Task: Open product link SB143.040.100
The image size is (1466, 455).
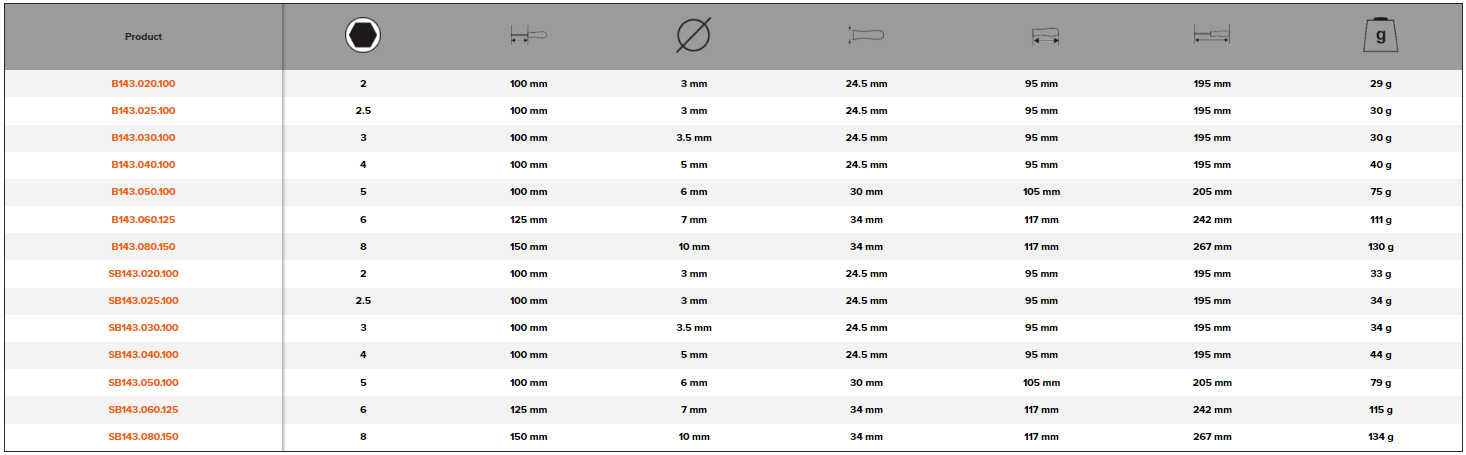Action: (143, 355)
